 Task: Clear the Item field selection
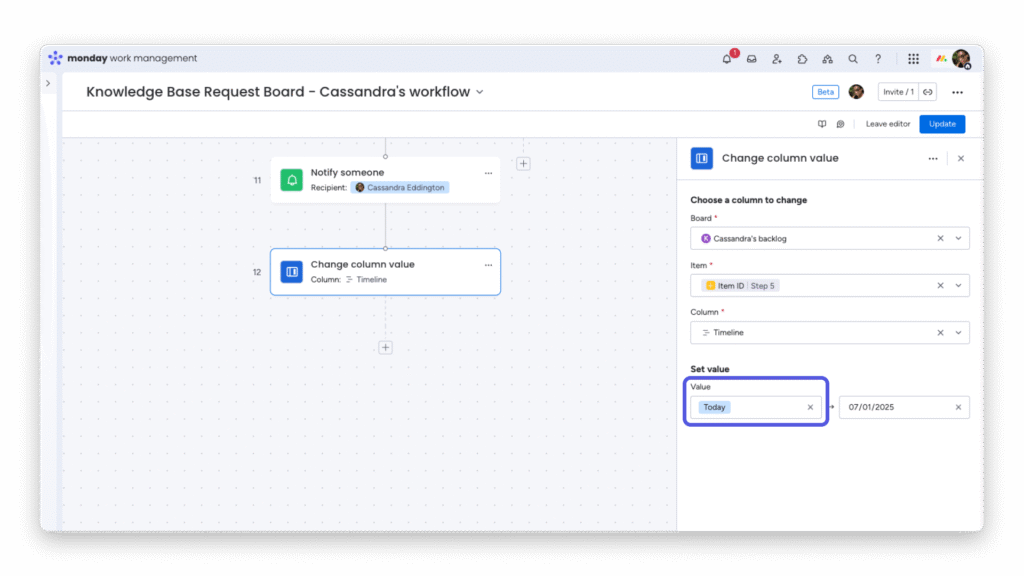[940, 285]
